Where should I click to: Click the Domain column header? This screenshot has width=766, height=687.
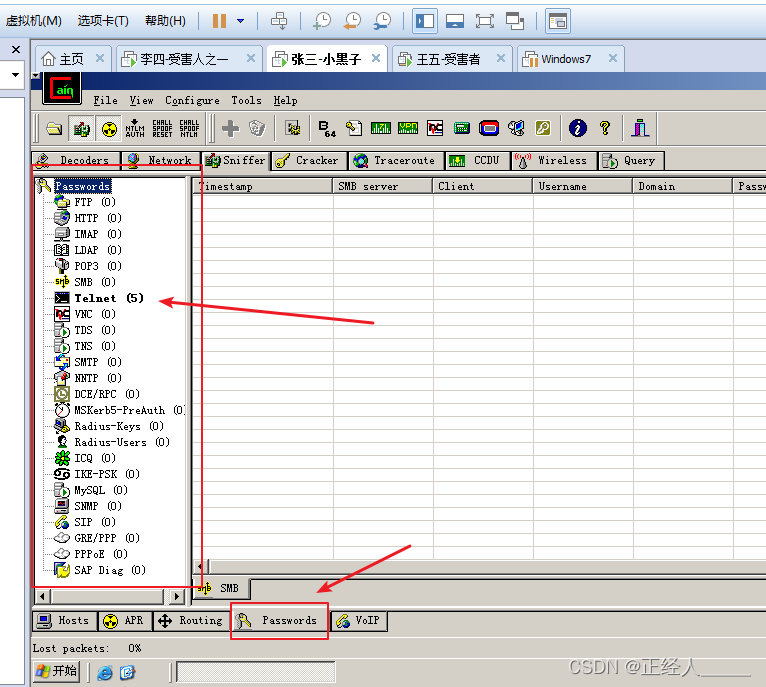pyautogui.click(x=682, y=186)
